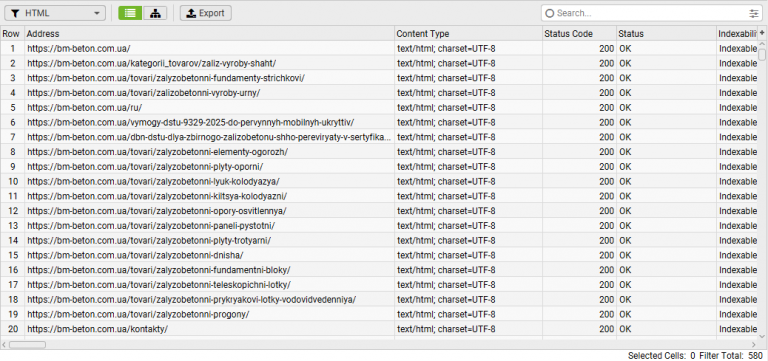The image size is (768, 361).
Task: Click the Selected Cells: 0 status text
Action: click(661, 355)
